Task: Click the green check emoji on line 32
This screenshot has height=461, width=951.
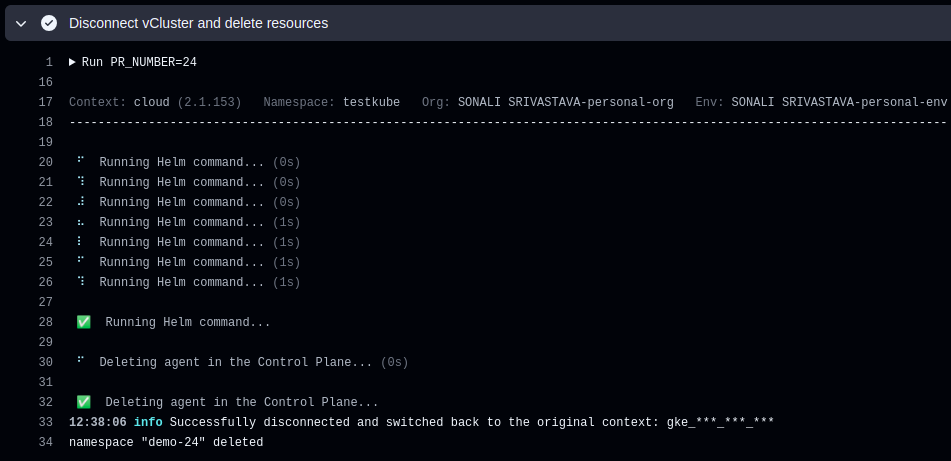Action: click(84, 402)
